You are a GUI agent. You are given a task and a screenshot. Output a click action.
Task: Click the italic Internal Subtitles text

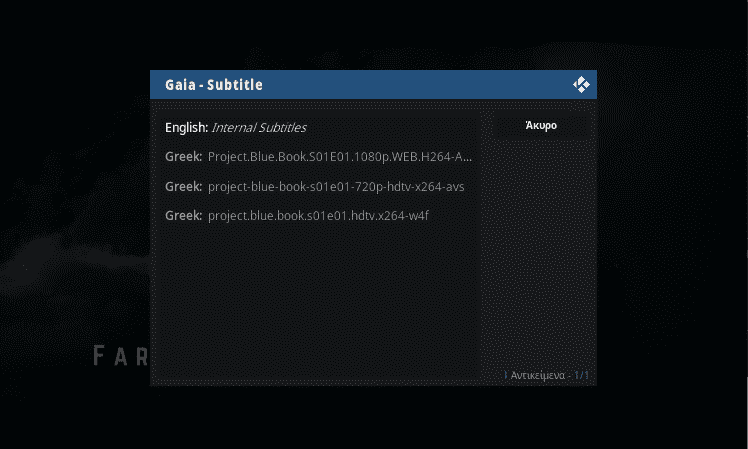[259, 128]
